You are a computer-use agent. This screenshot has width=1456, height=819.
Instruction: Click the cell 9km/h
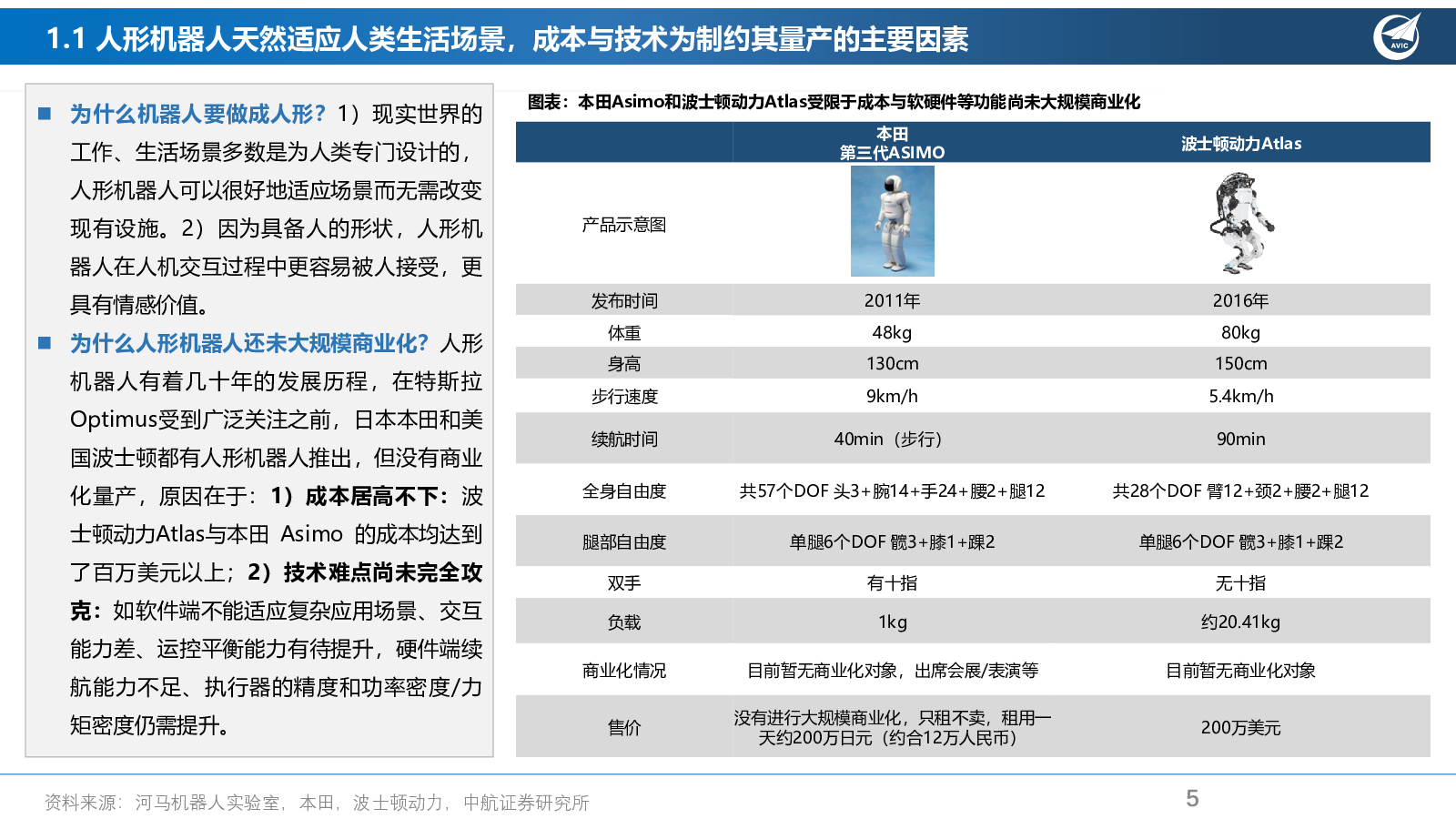click(892, 396)
